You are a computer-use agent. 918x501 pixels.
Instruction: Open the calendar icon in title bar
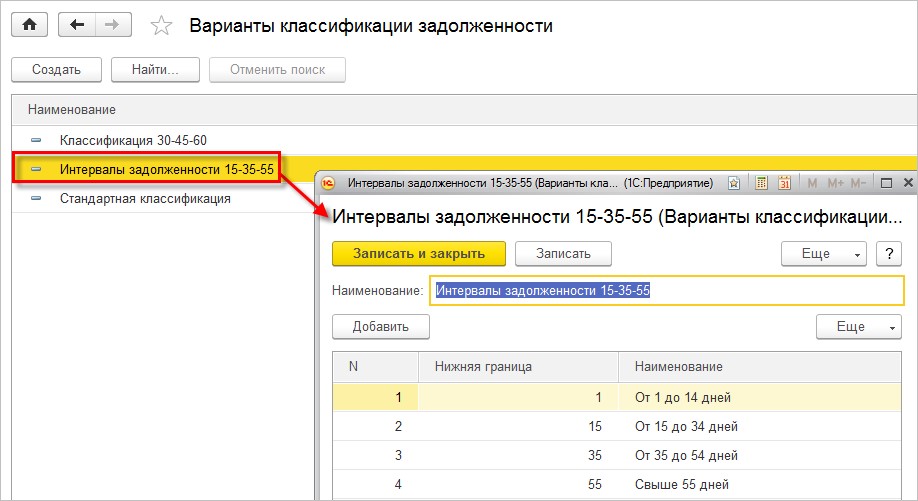pos(784,183)
